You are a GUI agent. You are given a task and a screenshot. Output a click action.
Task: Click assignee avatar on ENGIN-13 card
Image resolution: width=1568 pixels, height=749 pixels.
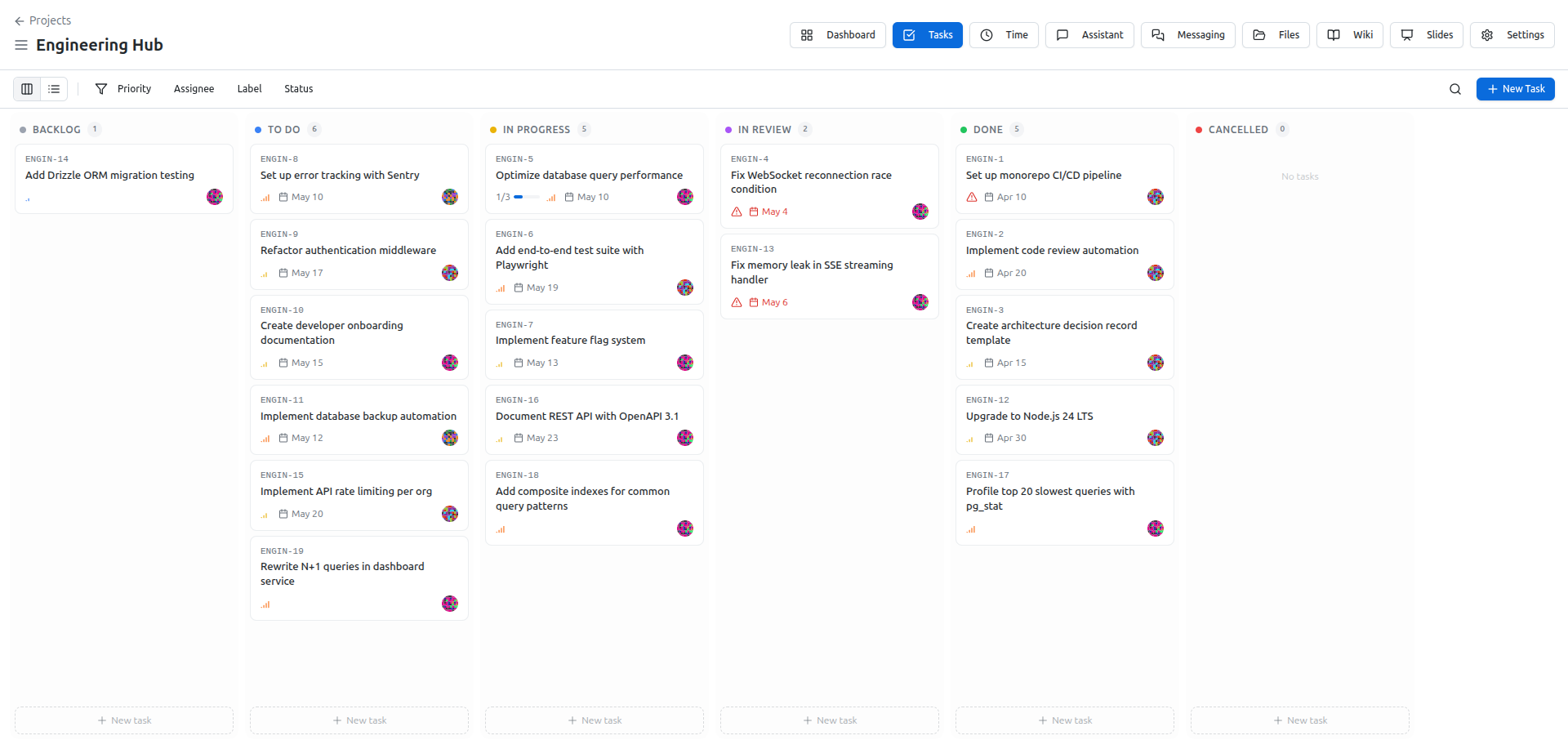[x=920, y=302]
